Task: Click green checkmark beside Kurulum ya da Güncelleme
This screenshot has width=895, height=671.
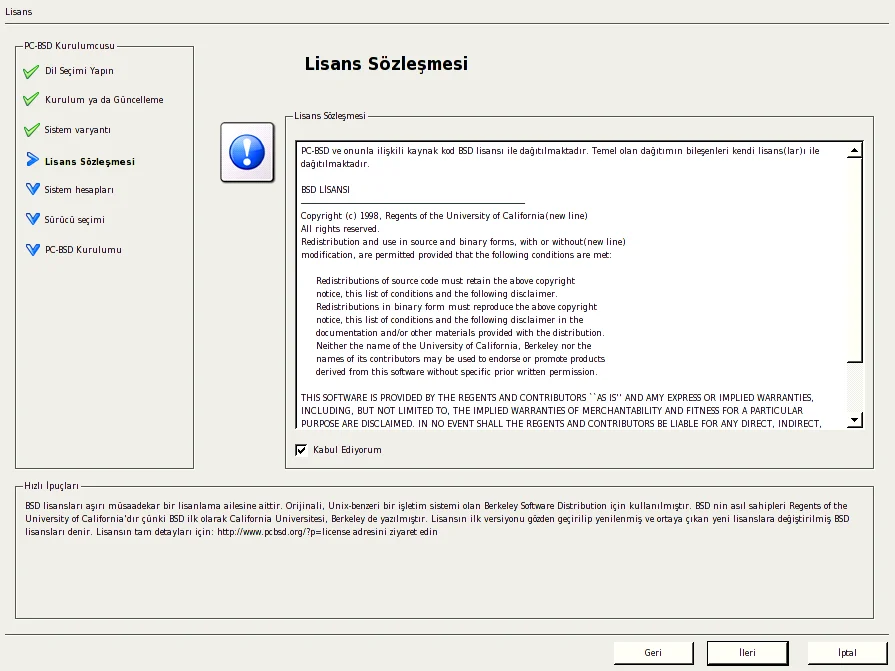Action: point(31,99)
